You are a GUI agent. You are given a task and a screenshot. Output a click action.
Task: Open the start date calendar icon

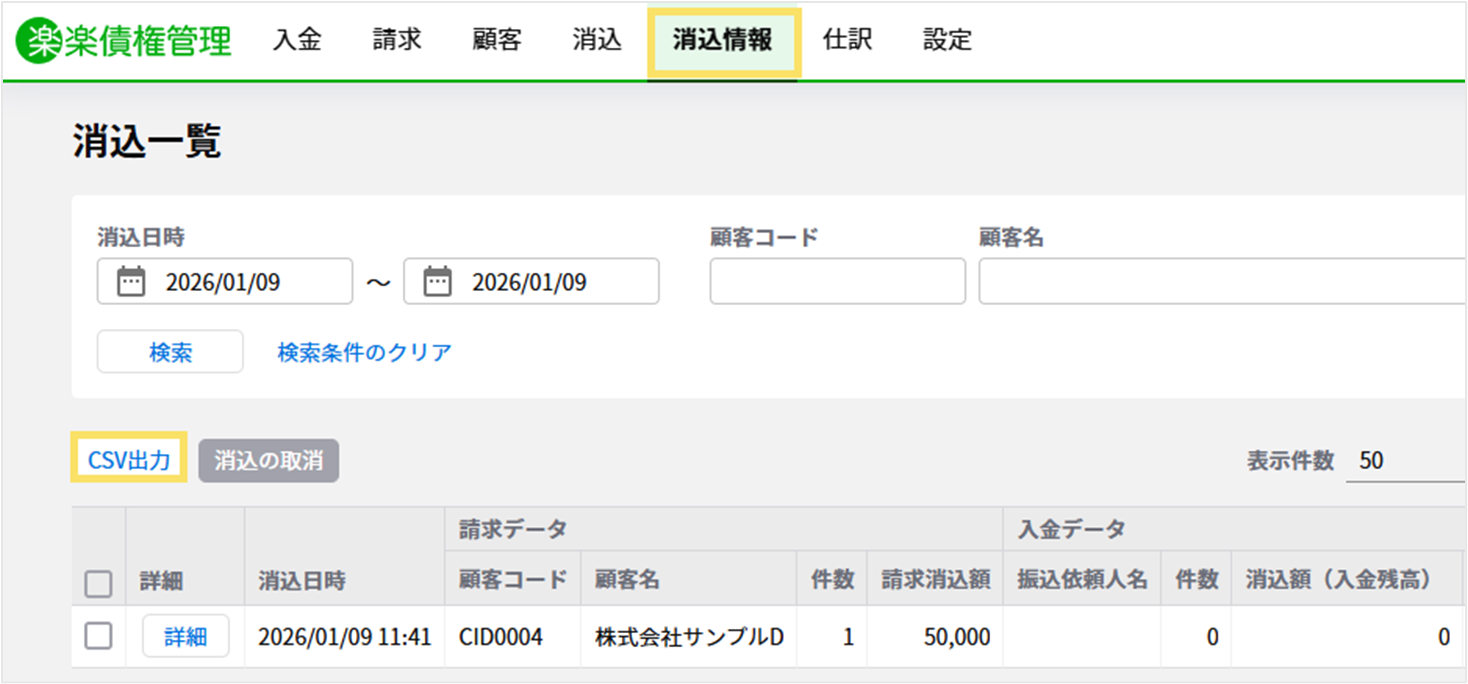point(131,282)
